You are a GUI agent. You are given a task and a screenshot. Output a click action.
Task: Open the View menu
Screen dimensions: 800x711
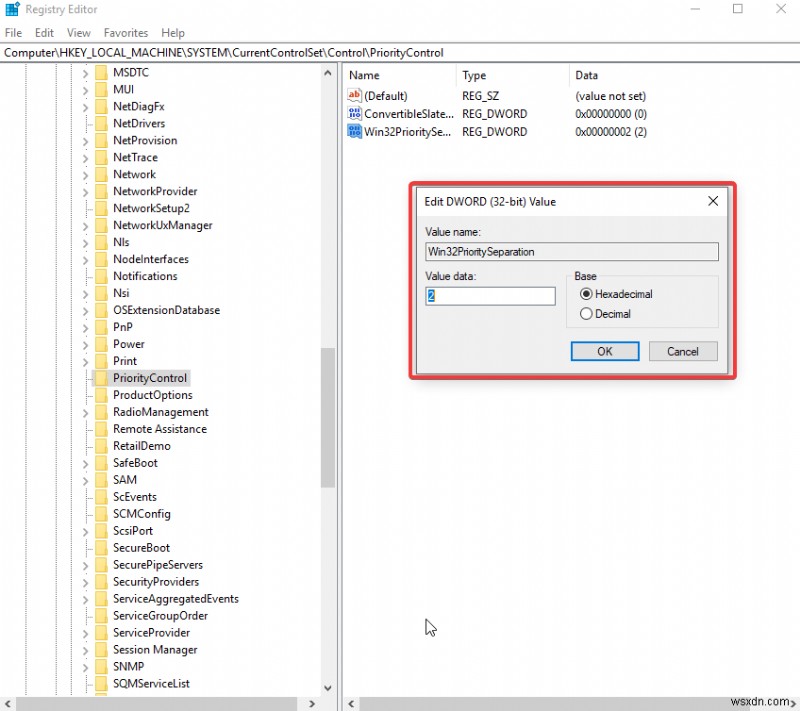click(78, 32)
